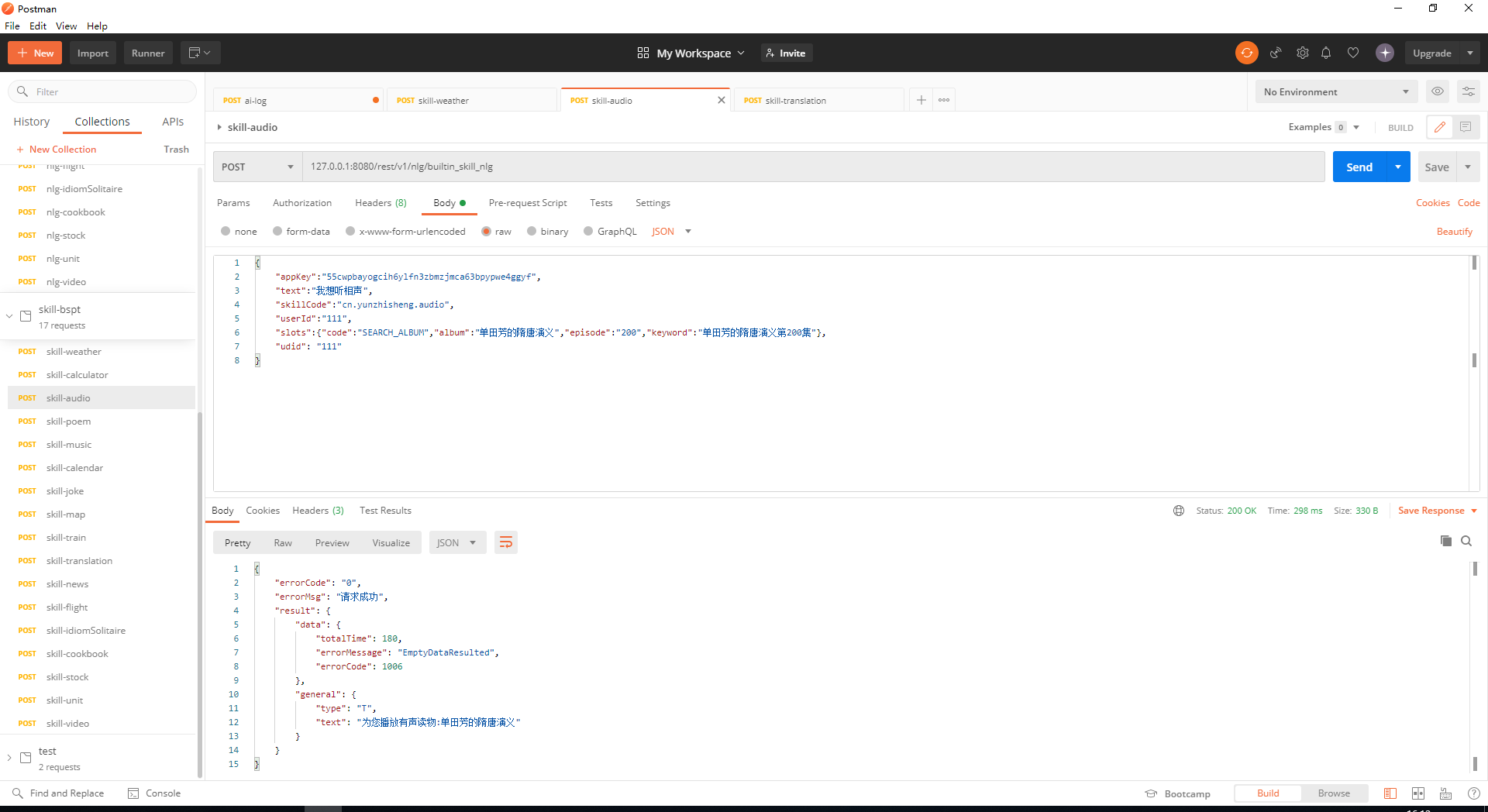1488x812 pixels.
Task: Open the help question mark icon
Action: 1474,793
